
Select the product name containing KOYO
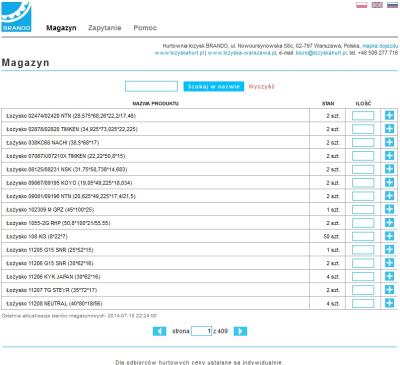point(69,183)
